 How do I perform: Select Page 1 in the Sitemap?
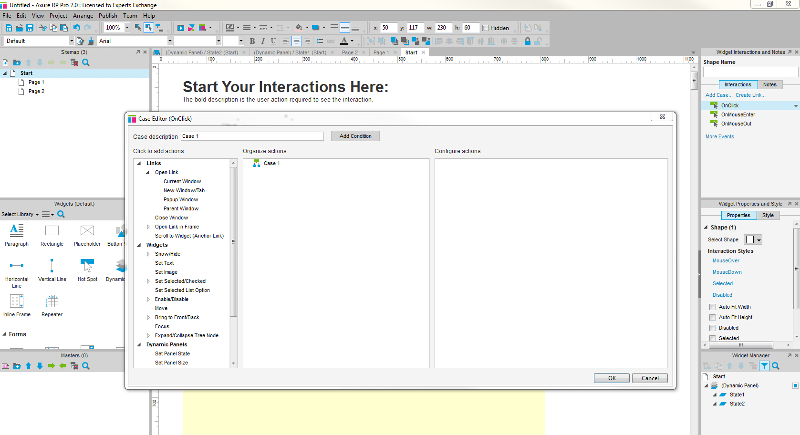[36, 82]
